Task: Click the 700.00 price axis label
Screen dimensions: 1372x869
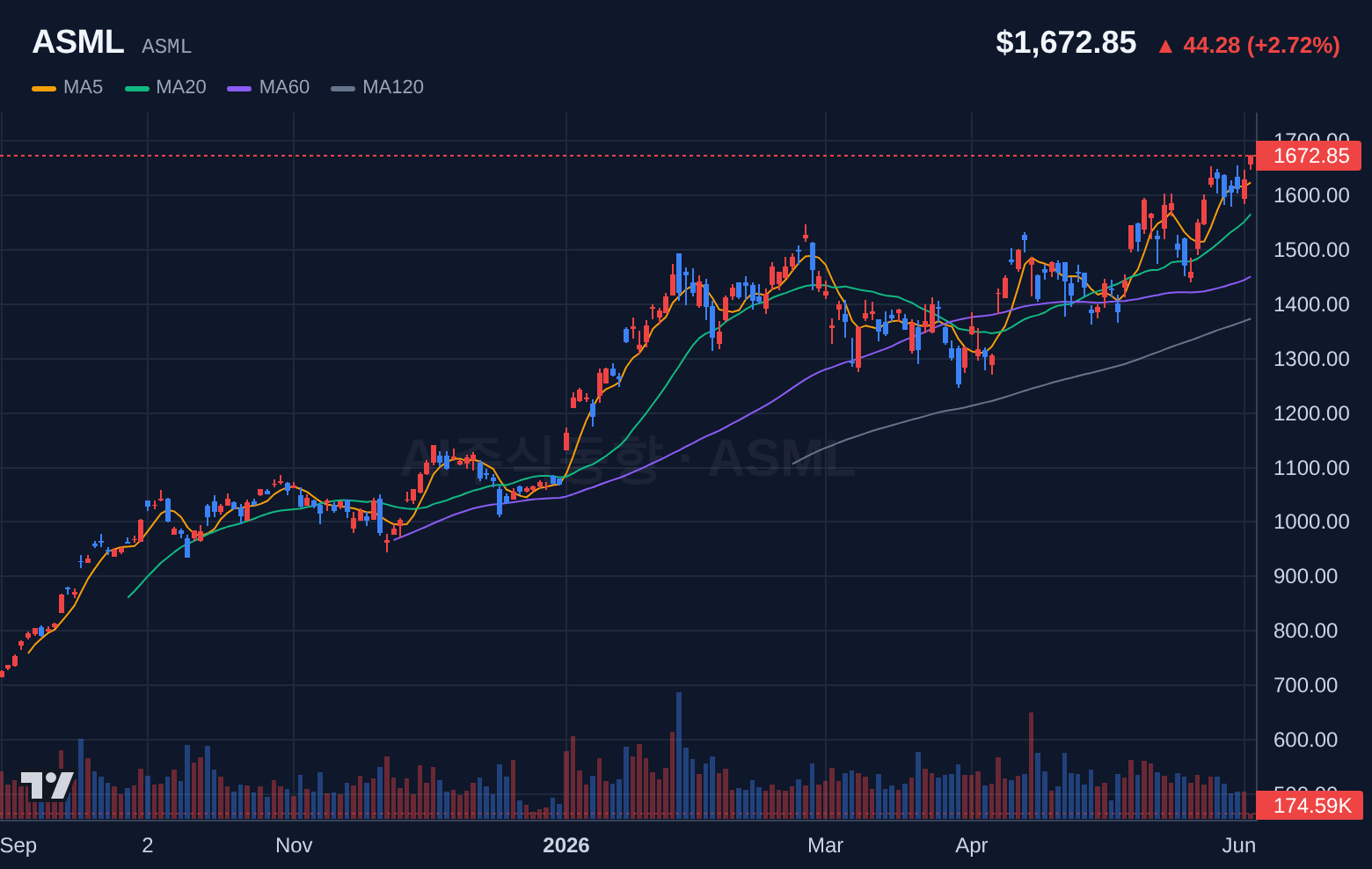Action: [1305, 685]
